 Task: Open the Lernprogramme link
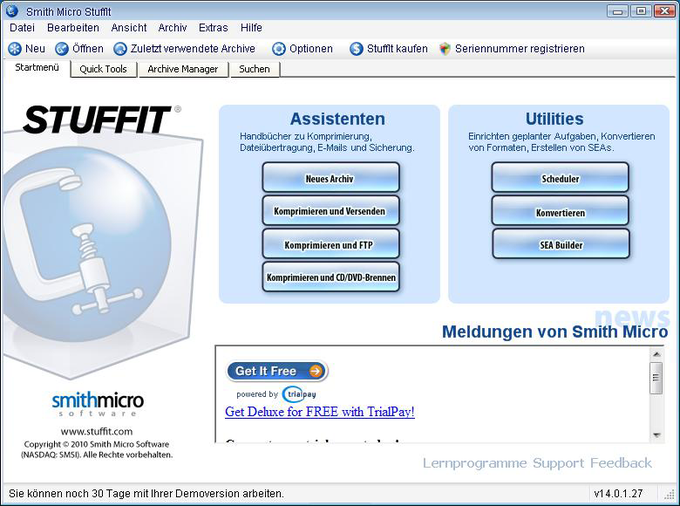(474, 463)
